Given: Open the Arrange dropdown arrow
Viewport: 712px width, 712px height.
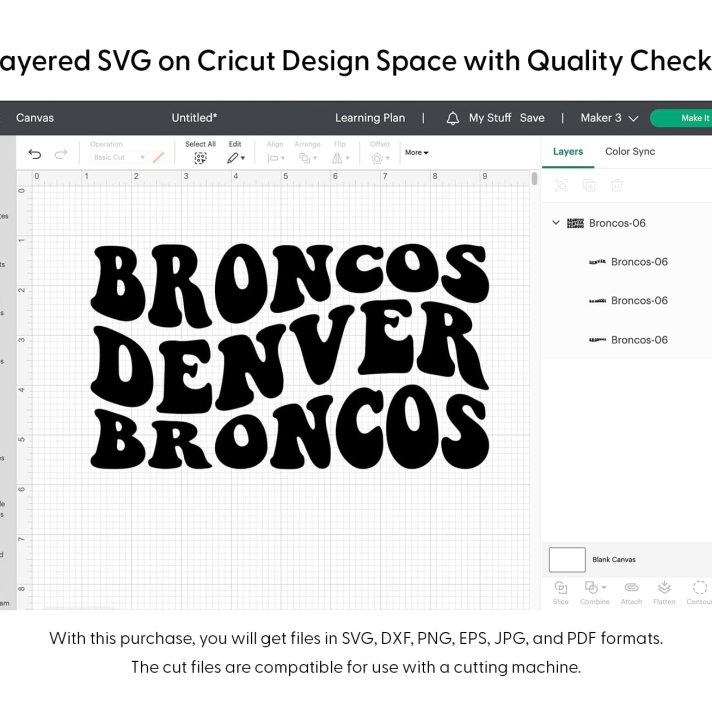Looking at the screenshot, I should [x=315, y=158].
